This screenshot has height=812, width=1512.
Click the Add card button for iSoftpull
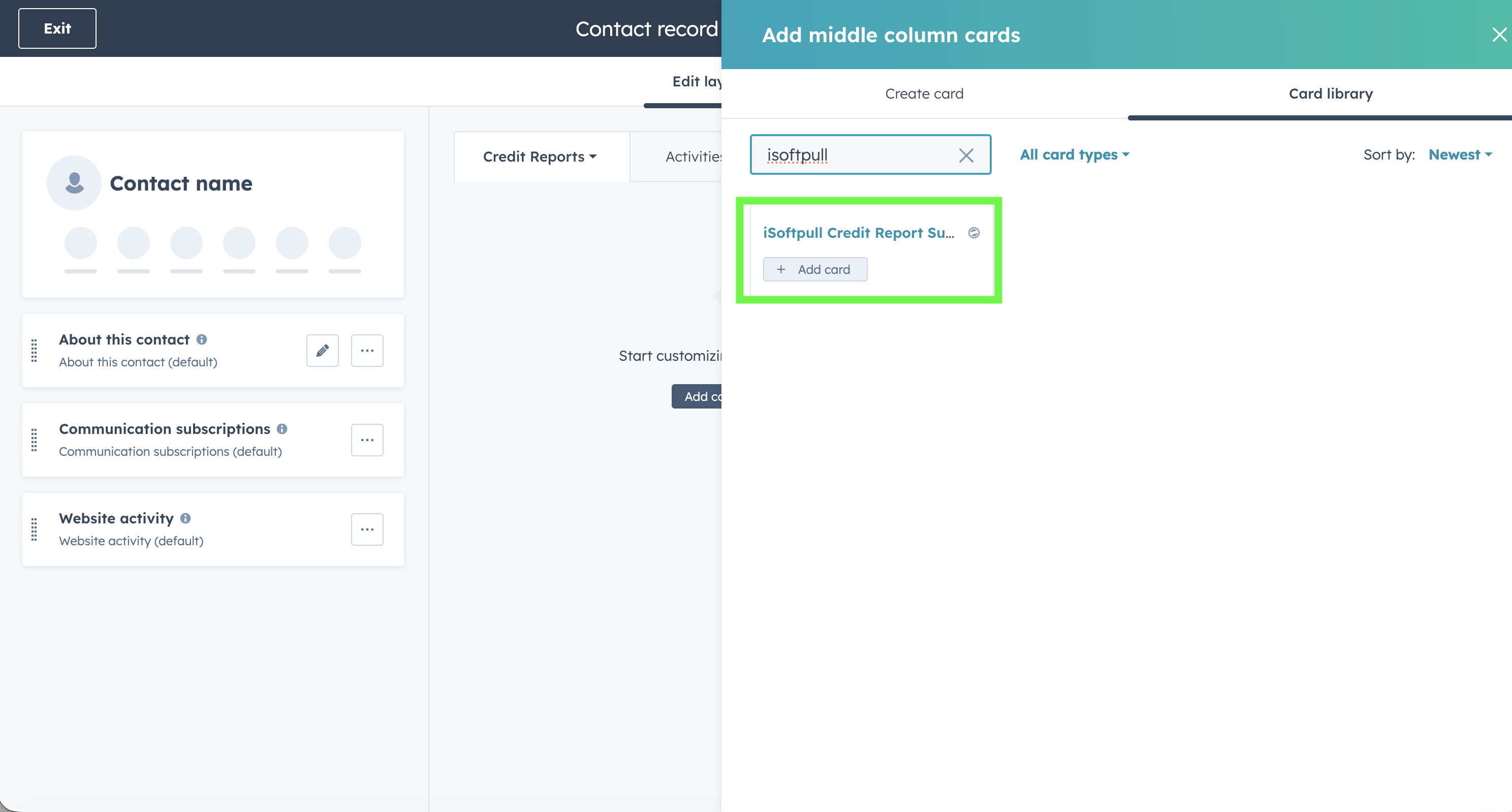pyautogui.click(x=815, y=269)
